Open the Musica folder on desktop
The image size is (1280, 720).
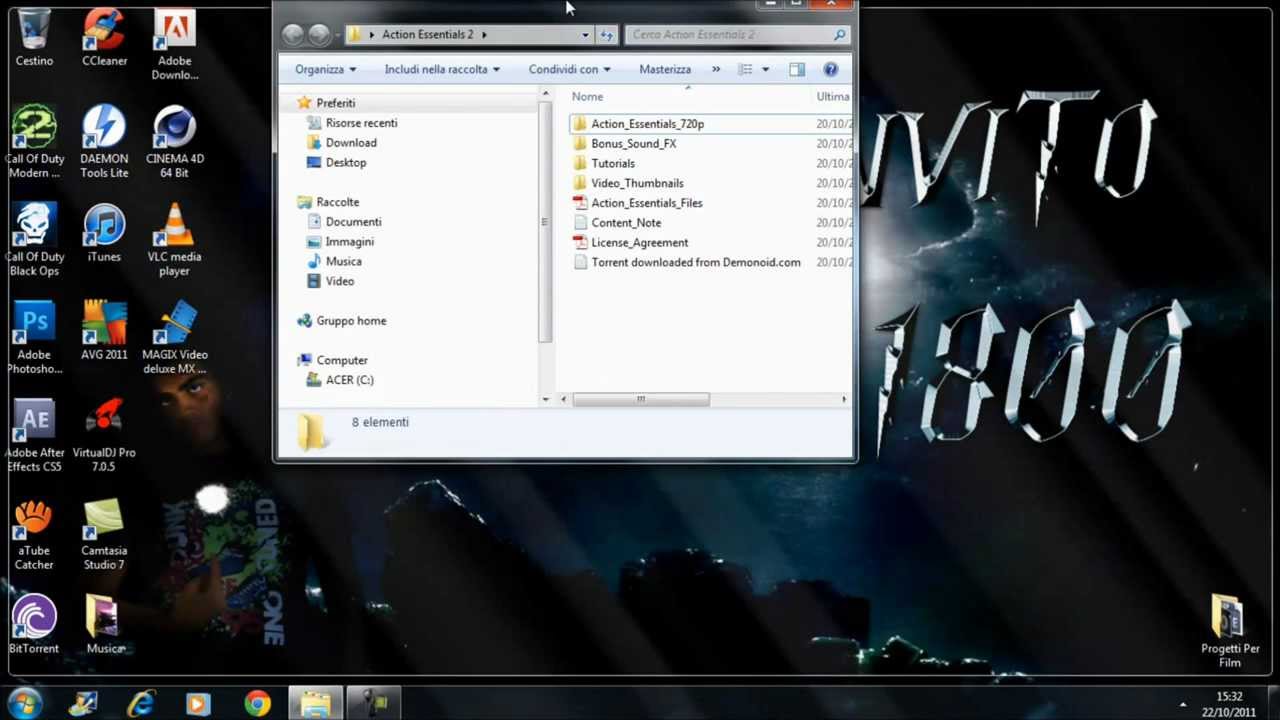click(104, 625)
